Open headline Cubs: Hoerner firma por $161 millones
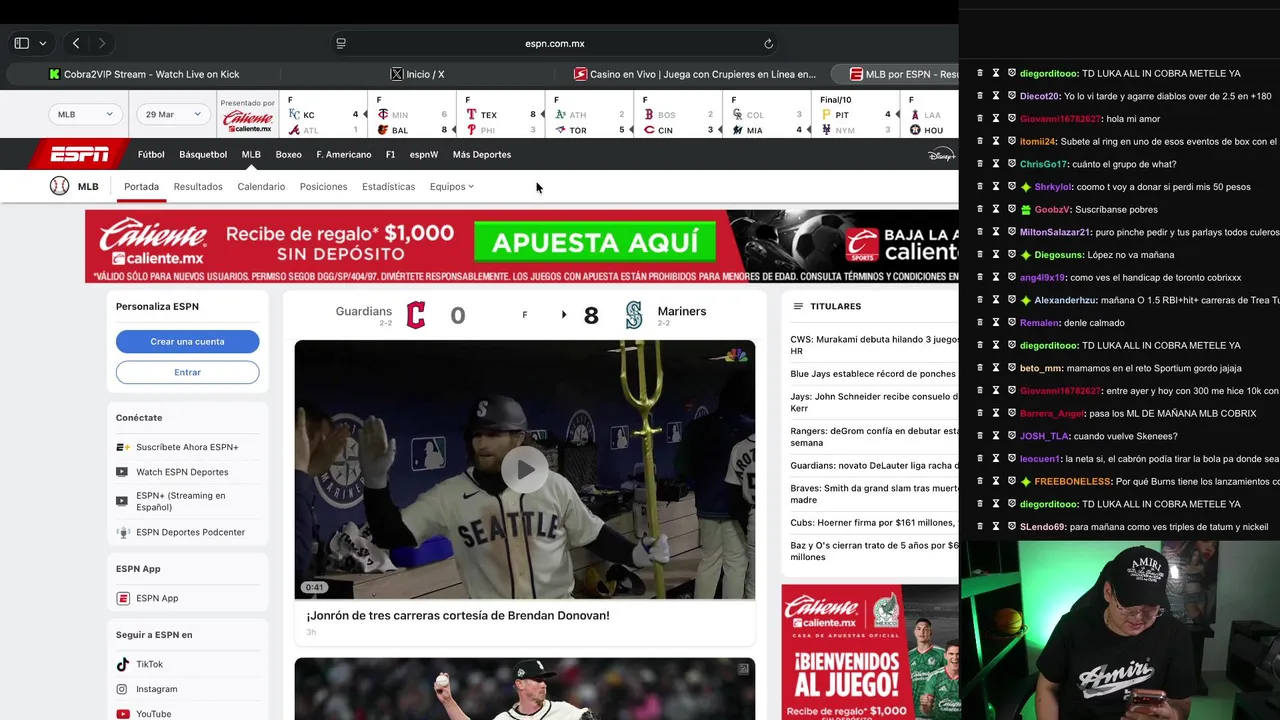The width and height of the screenshot is (1280, 720). click(873, 523)
